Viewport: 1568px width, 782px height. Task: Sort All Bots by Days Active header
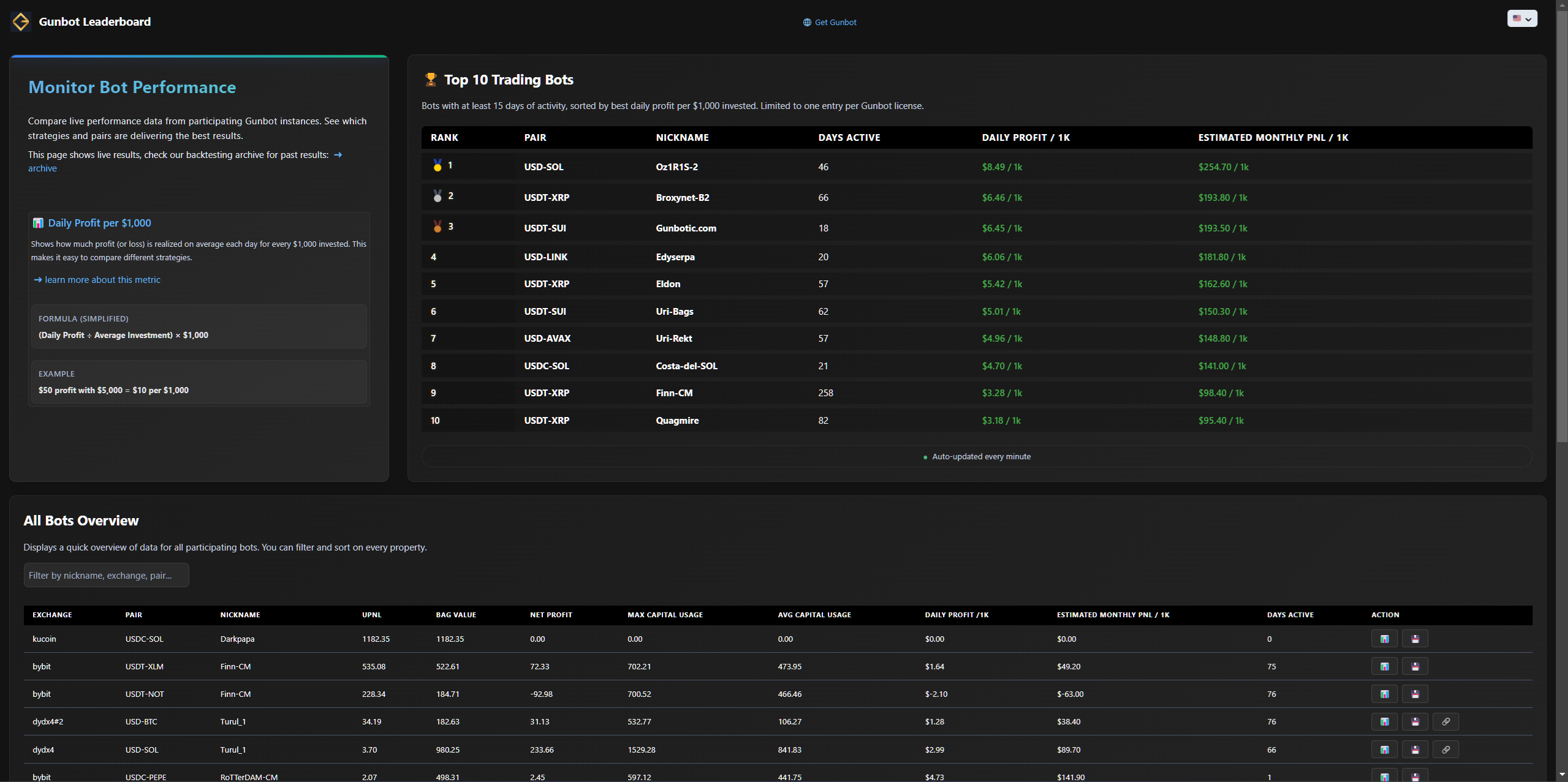click(x=1290, y=615)
